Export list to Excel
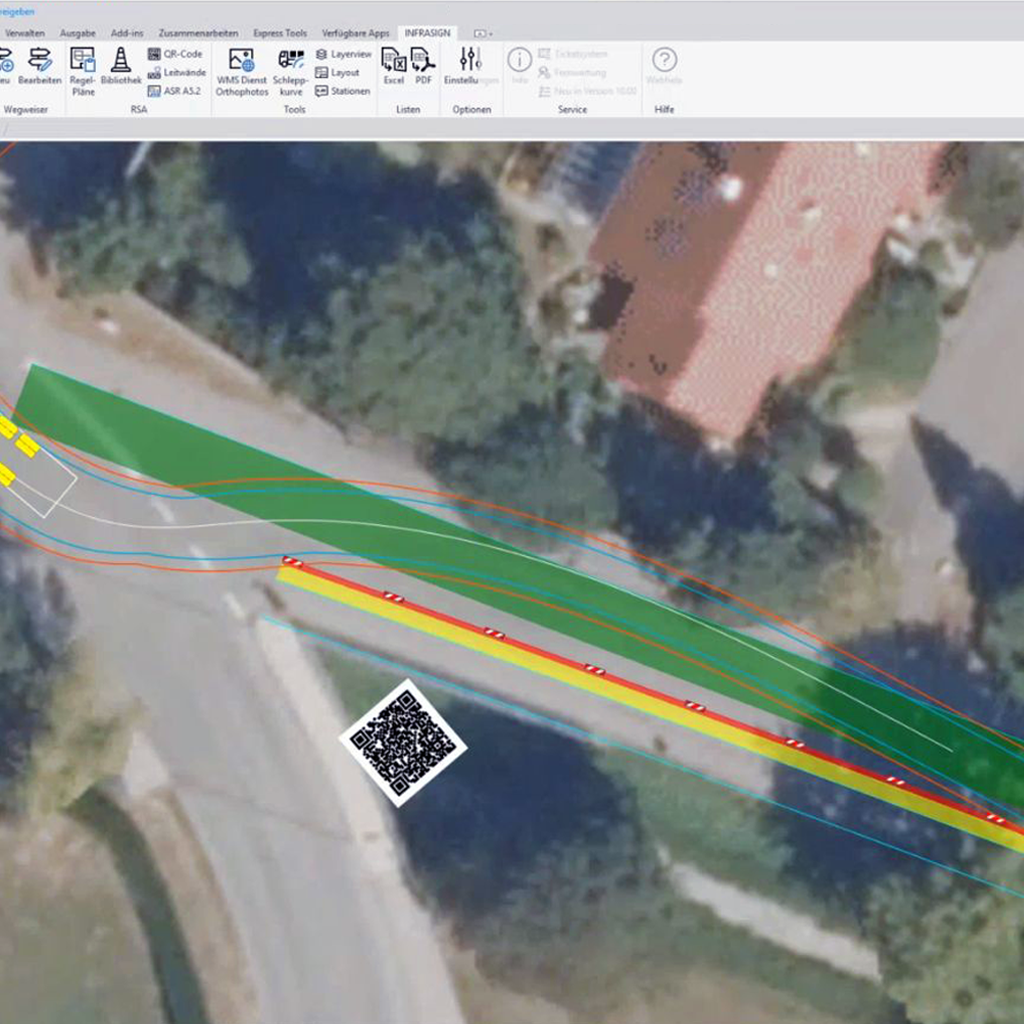1024x1024 pixels. pos(394,68)
